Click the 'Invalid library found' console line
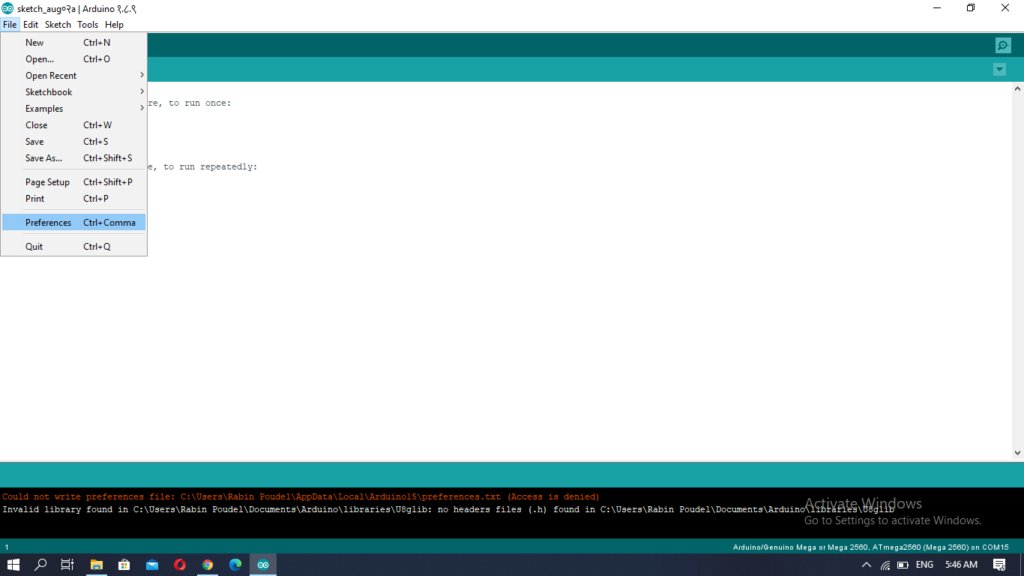Viewport: 1024px width, 576px height. [448, 509]
